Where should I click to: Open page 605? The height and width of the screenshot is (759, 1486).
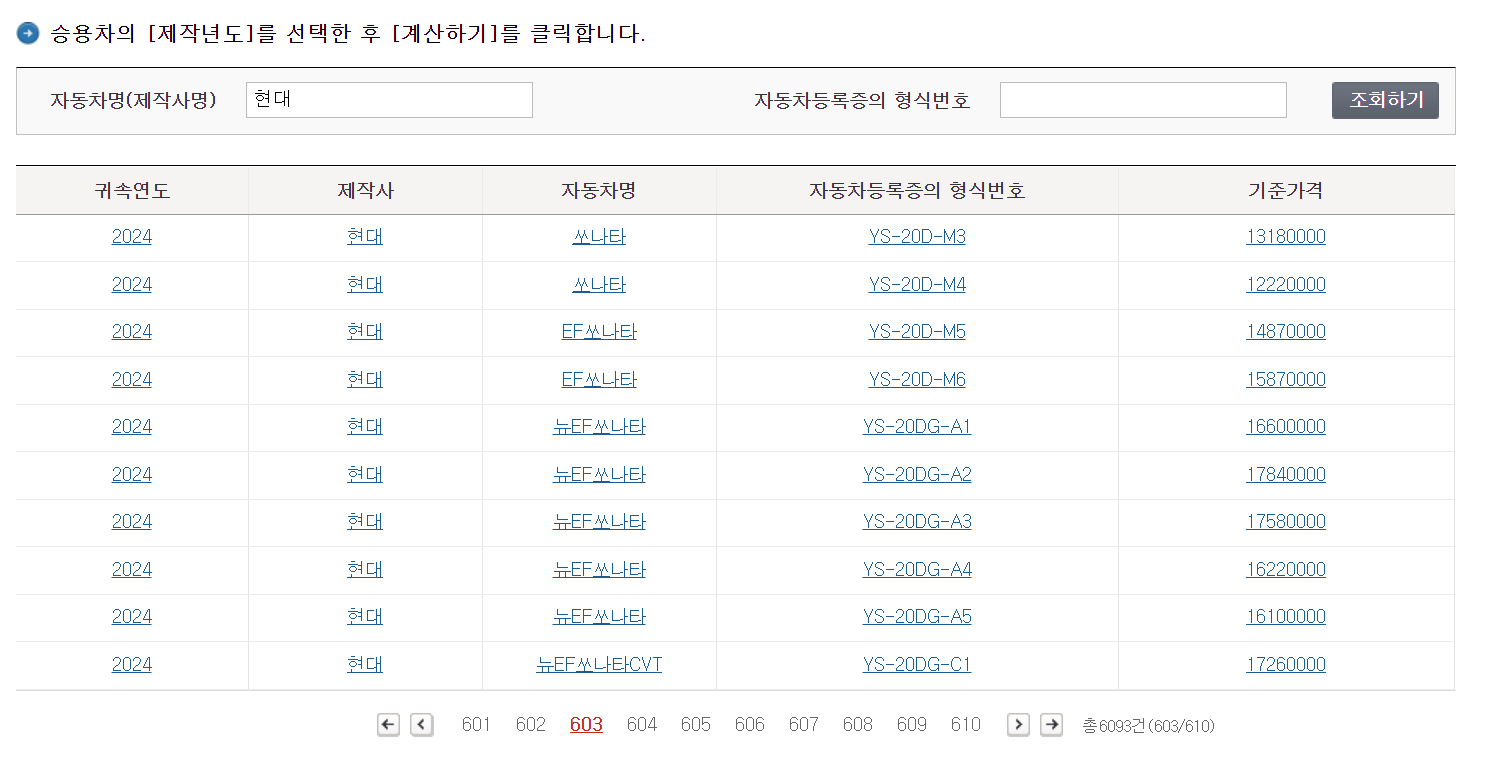tap(695, 725)
